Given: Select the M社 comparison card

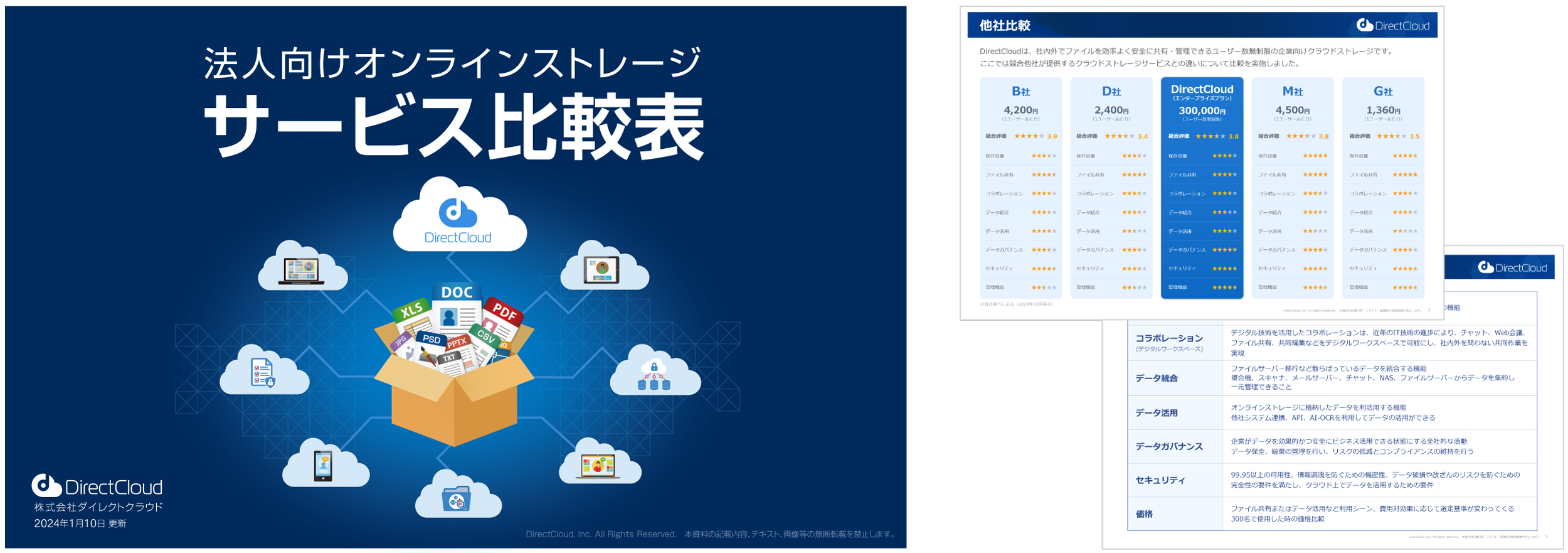Looking at the screenshot, I should pyautogui.click(x=1293, y=188).
